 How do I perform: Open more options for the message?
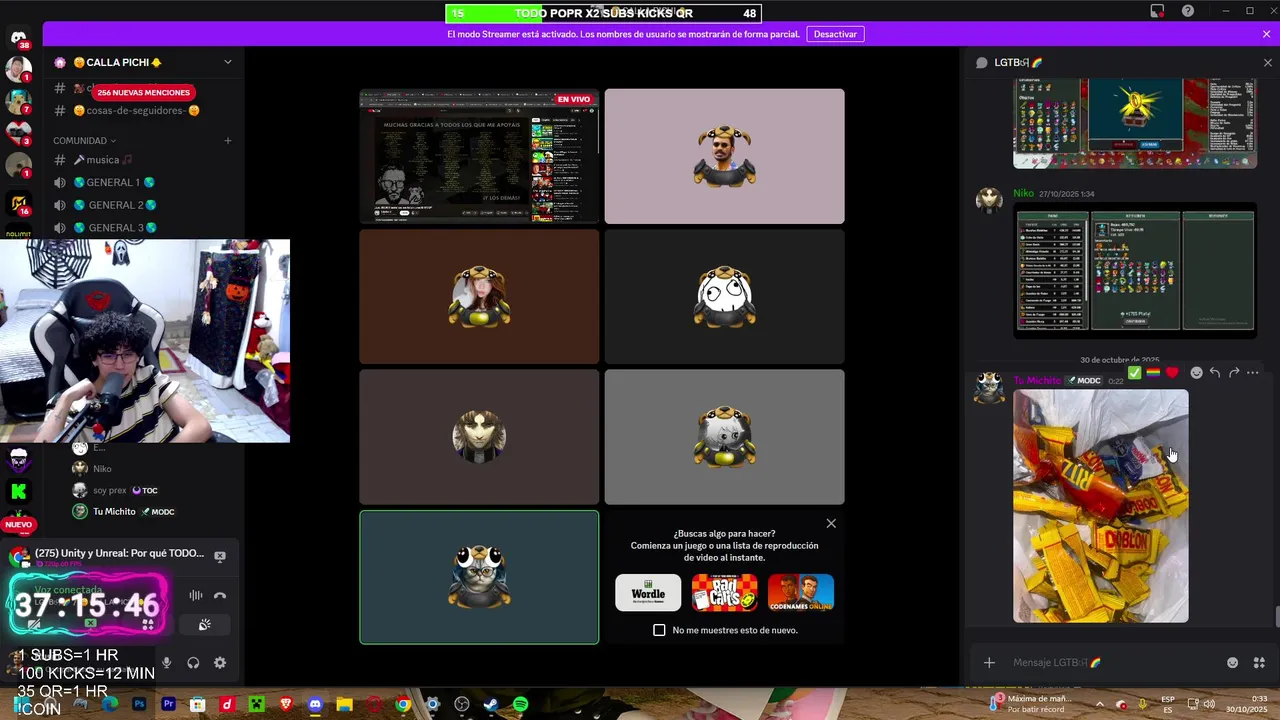[1253, 373]
